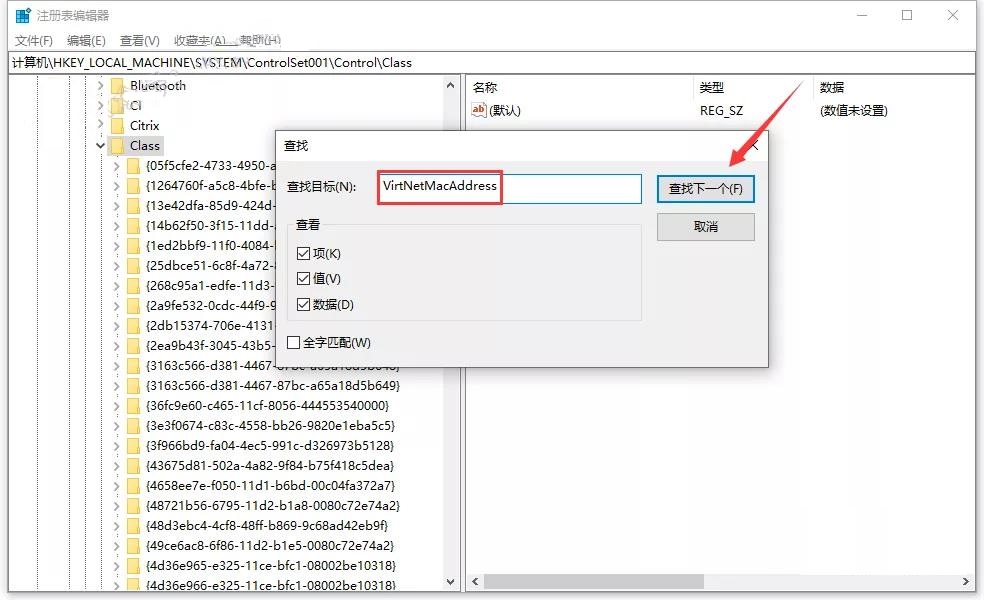Click the 数据 column header
The height and width of the screenshot is (600, 984).
(x=832, y=87)
